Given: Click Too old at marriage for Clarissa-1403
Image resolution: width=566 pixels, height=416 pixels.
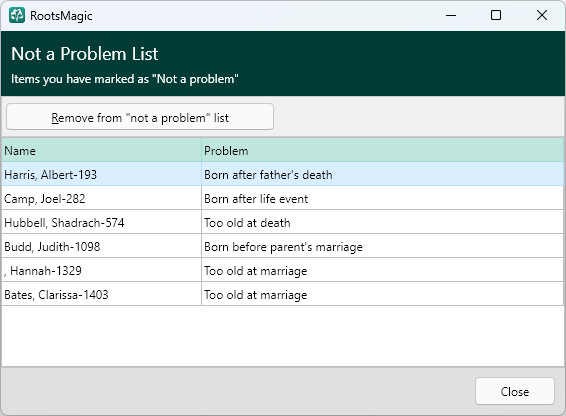Looking at the screenshot, I should pos(383,294).
